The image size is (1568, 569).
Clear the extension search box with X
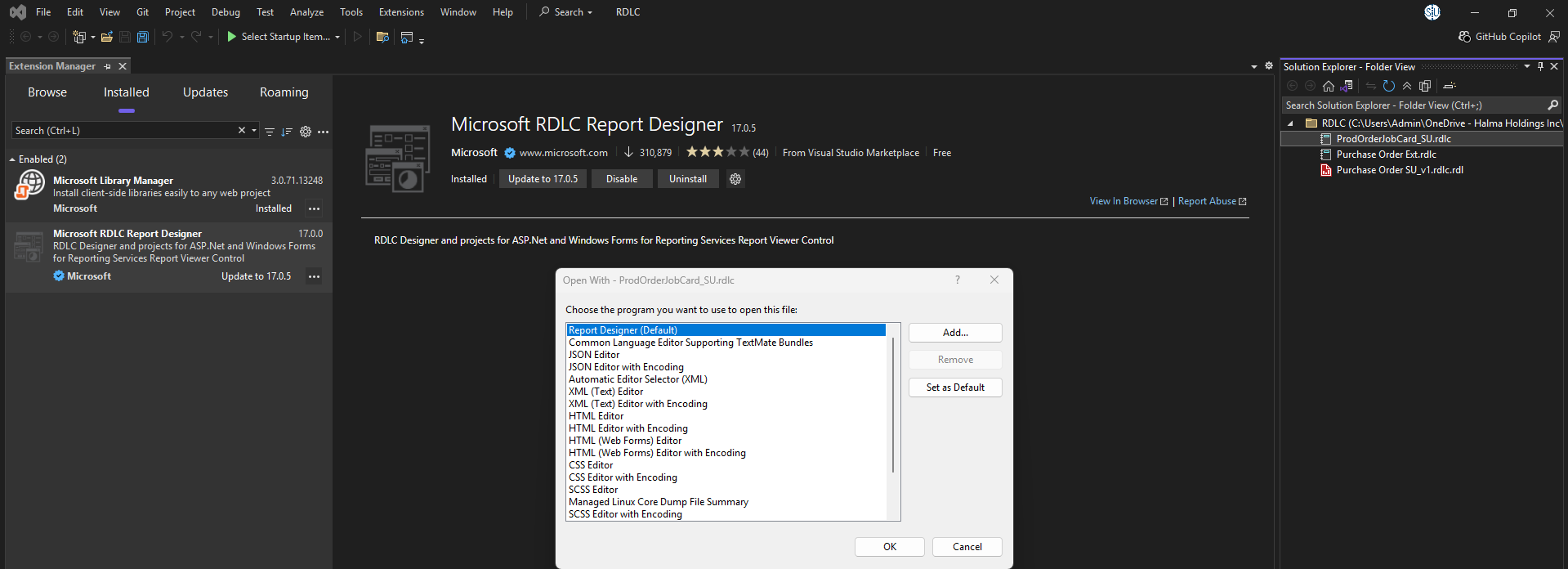[x=242, y=131]
